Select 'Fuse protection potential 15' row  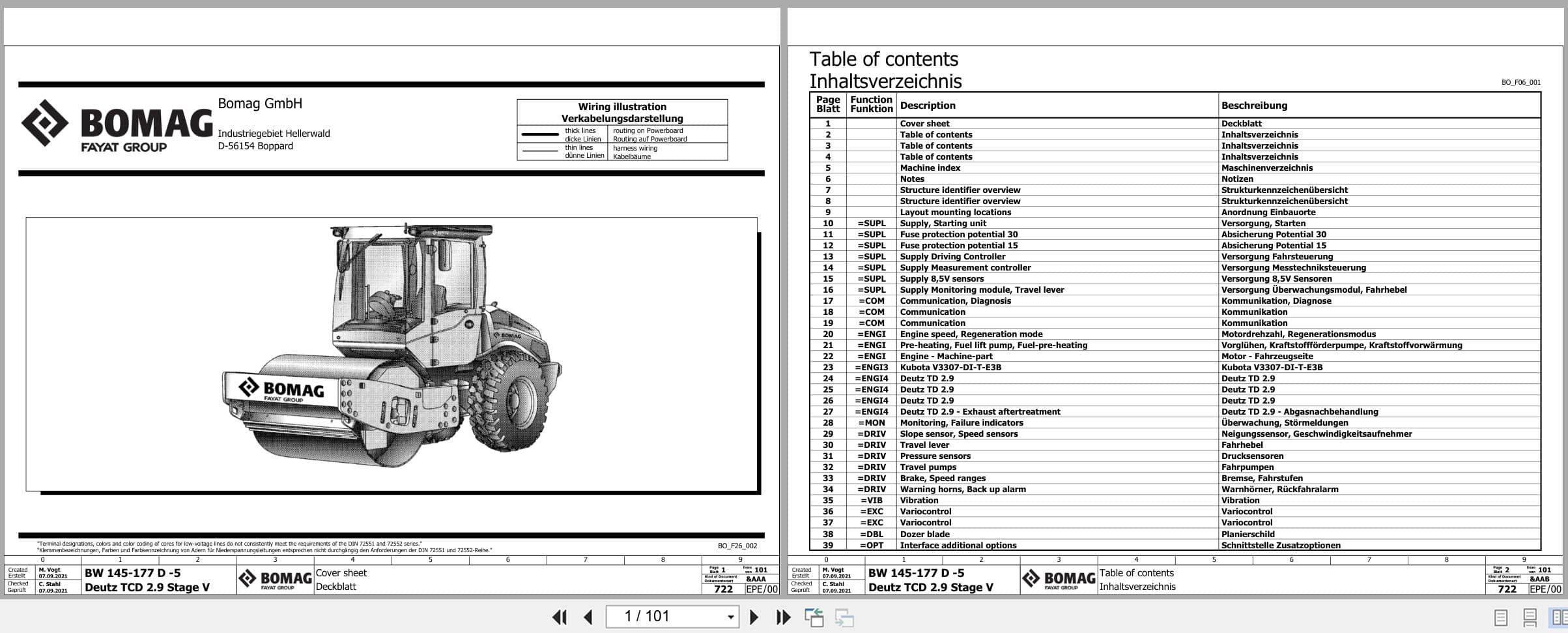click(x=1175, y=245)
